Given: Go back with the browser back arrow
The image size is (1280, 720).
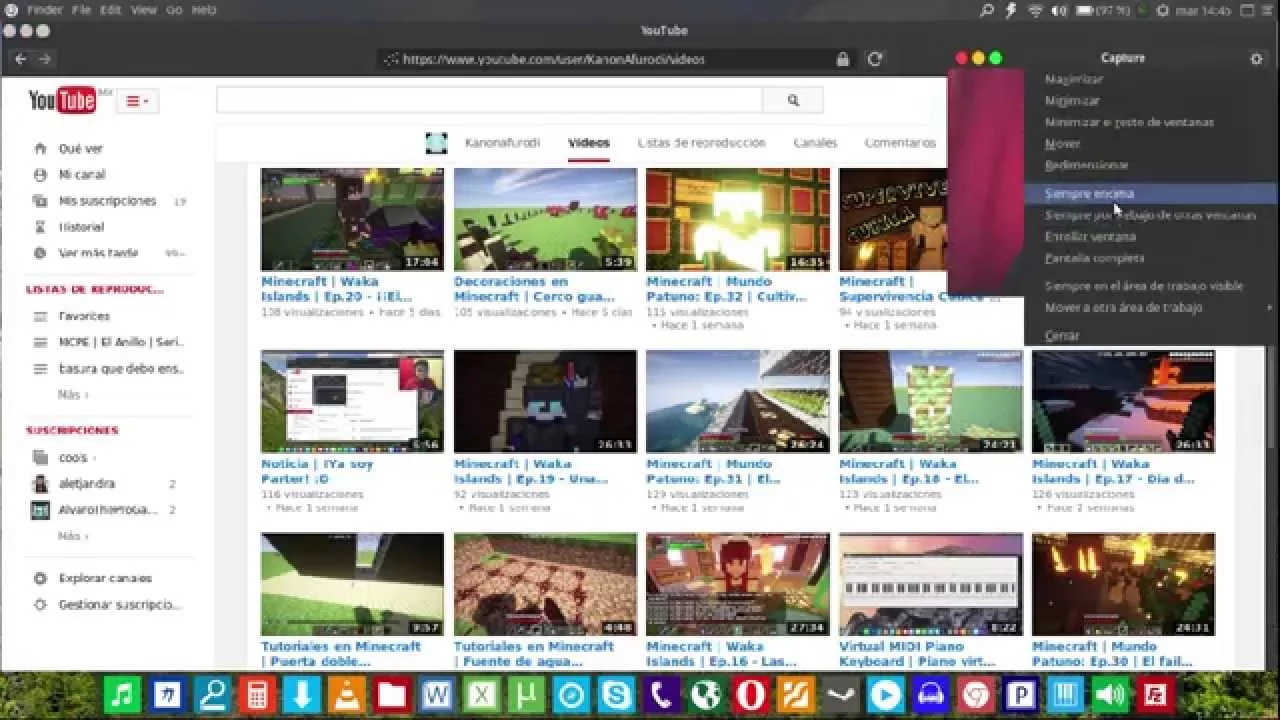Looking at the screenshot, I should pyautogui.click(x=20, y=59).
